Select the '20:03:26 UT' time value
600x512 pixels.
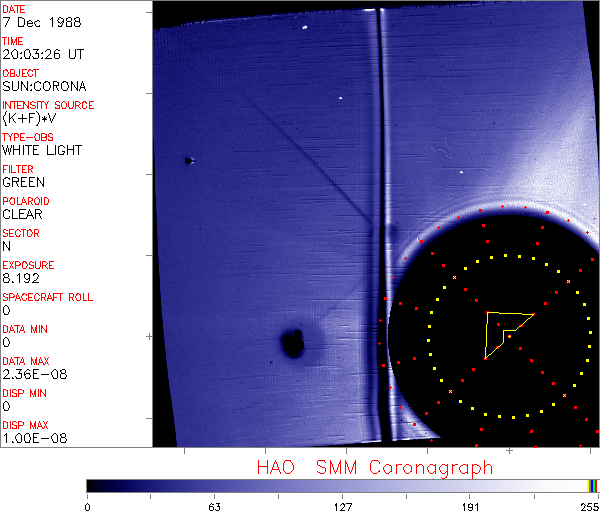[x=43, y=54]
